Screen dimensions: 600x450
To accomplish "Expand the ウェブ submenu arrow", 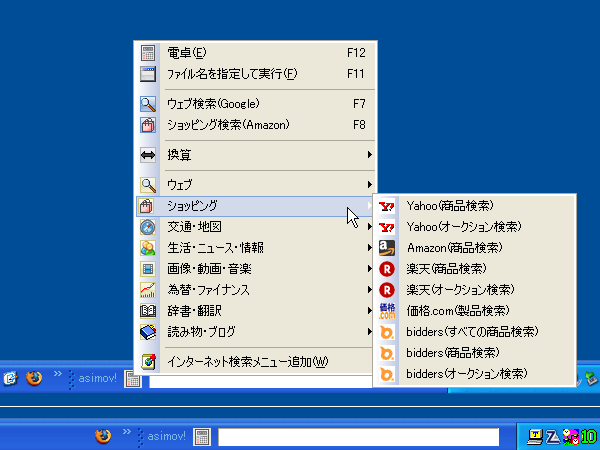I will 370,185.
